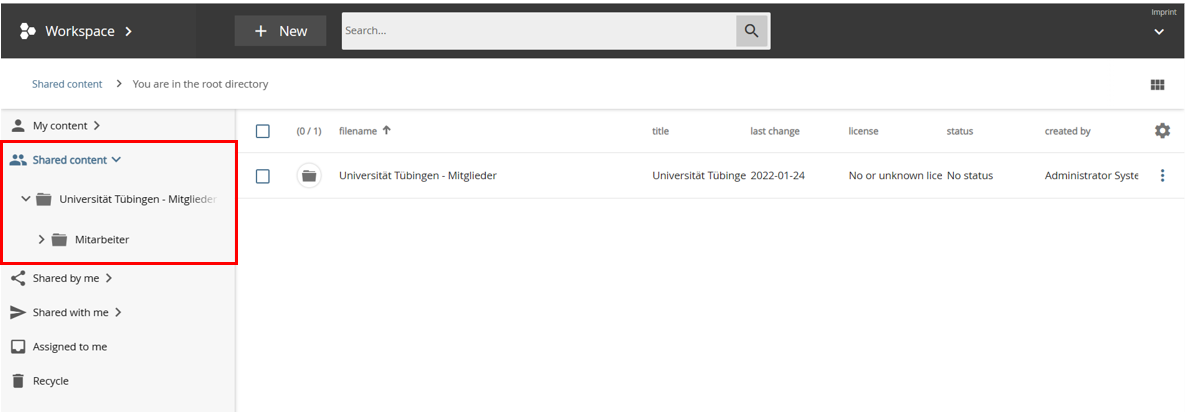Click folder icon in the file list row
This screenshot has height=412, width=1185.
click(x=309, y=176)
